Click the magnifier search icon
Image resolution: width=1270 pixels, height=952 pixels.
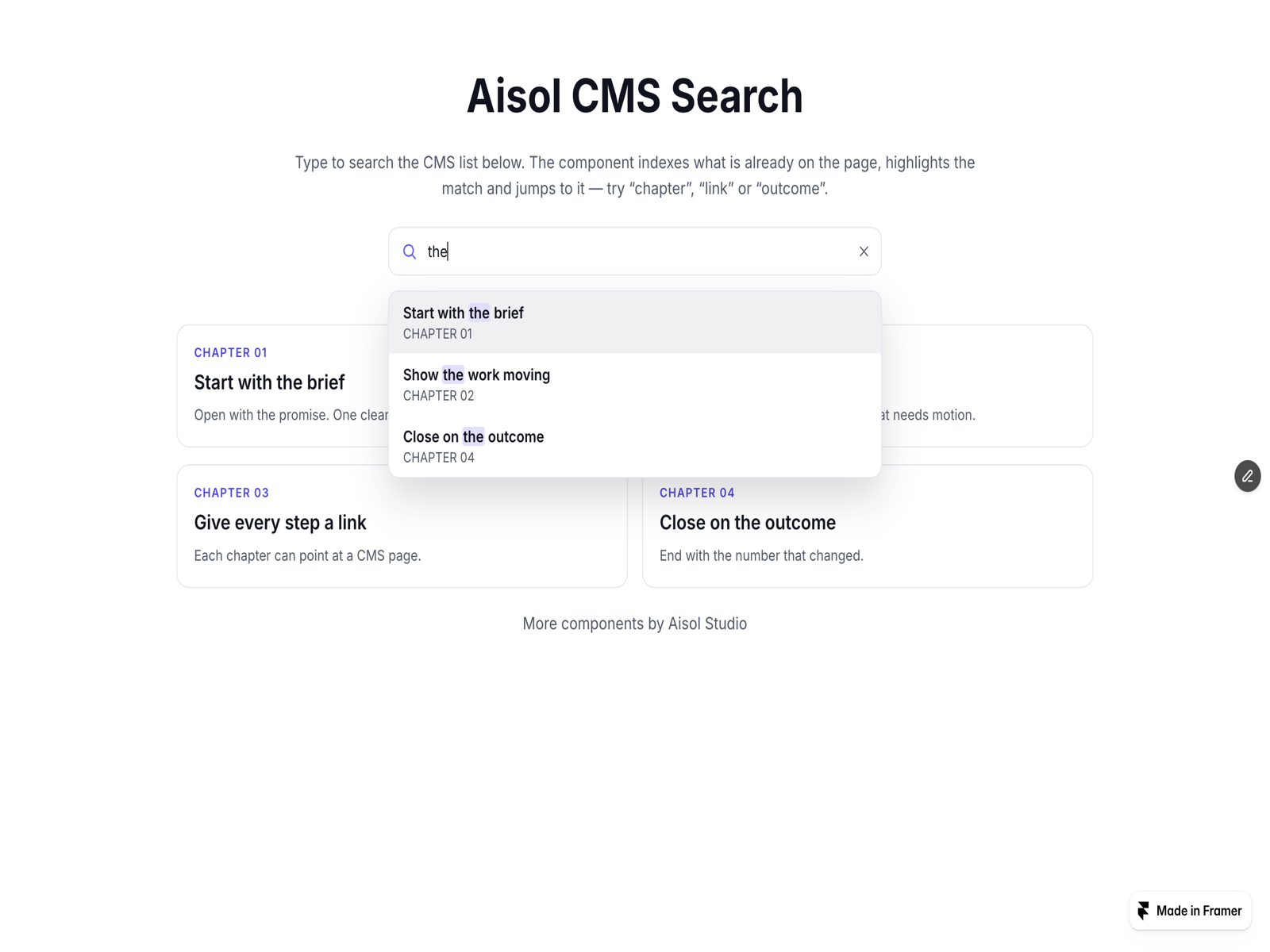[410, 251]
